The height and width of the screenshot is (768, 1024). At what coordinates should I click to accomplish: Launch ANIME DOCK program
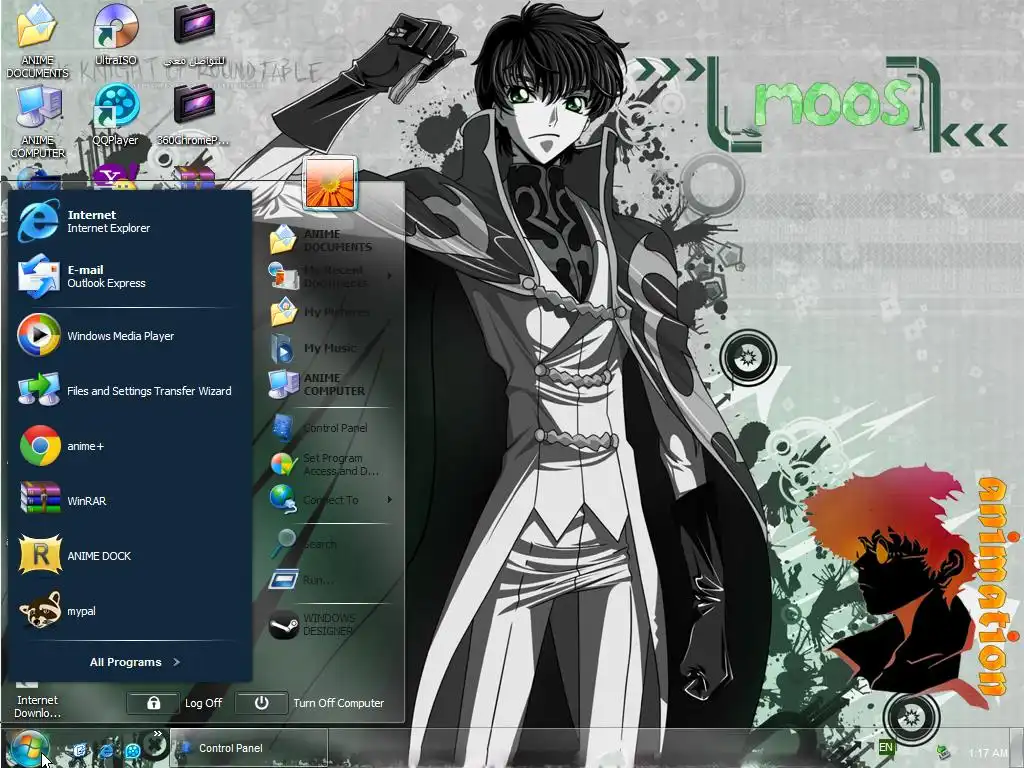(129, 556)
